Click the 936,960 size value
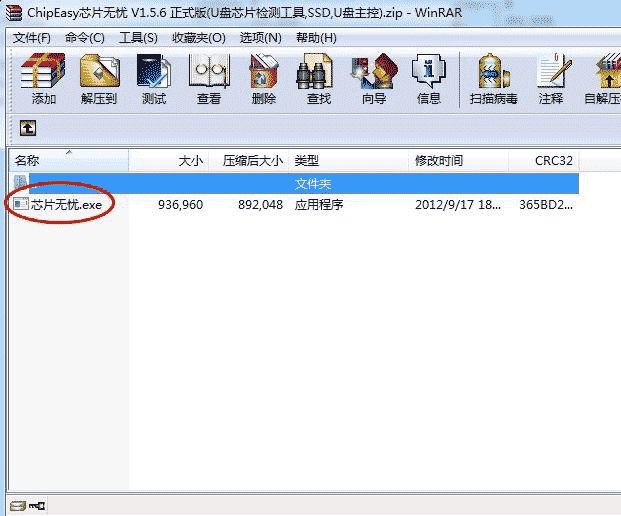Screen dimensions: 621x516 (180, 205)
